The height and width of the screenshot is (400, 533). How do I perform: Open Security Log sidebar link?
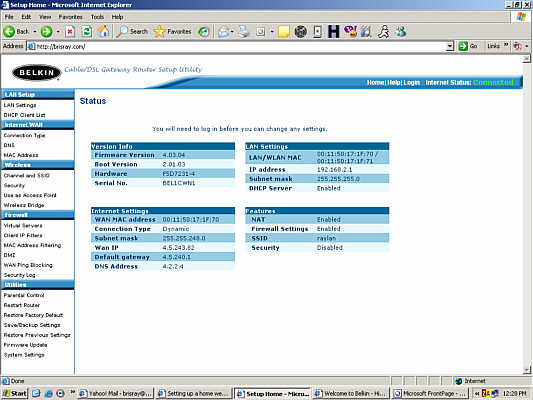[19, 275]
